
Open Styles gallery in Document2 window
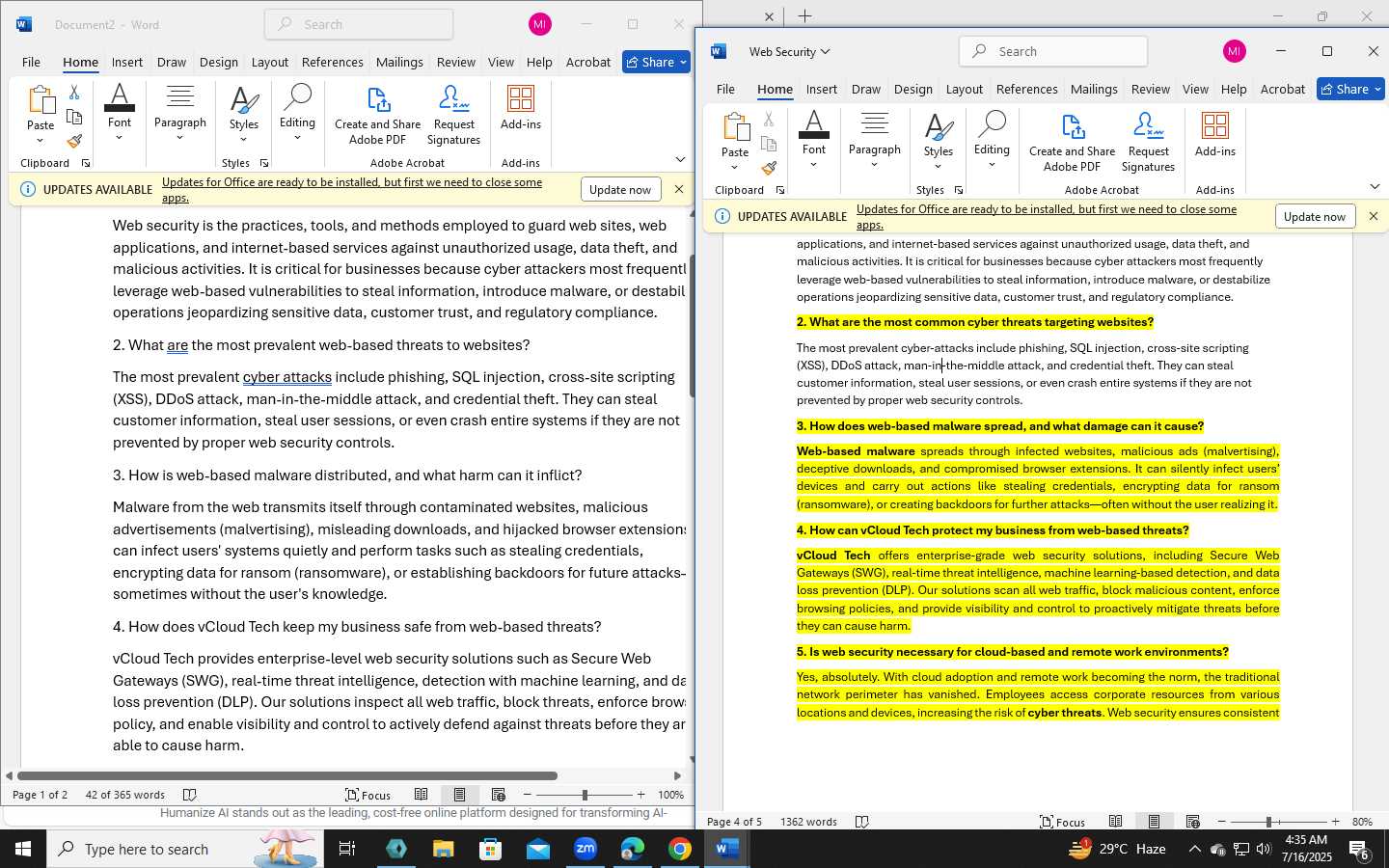tap(244, 112)
